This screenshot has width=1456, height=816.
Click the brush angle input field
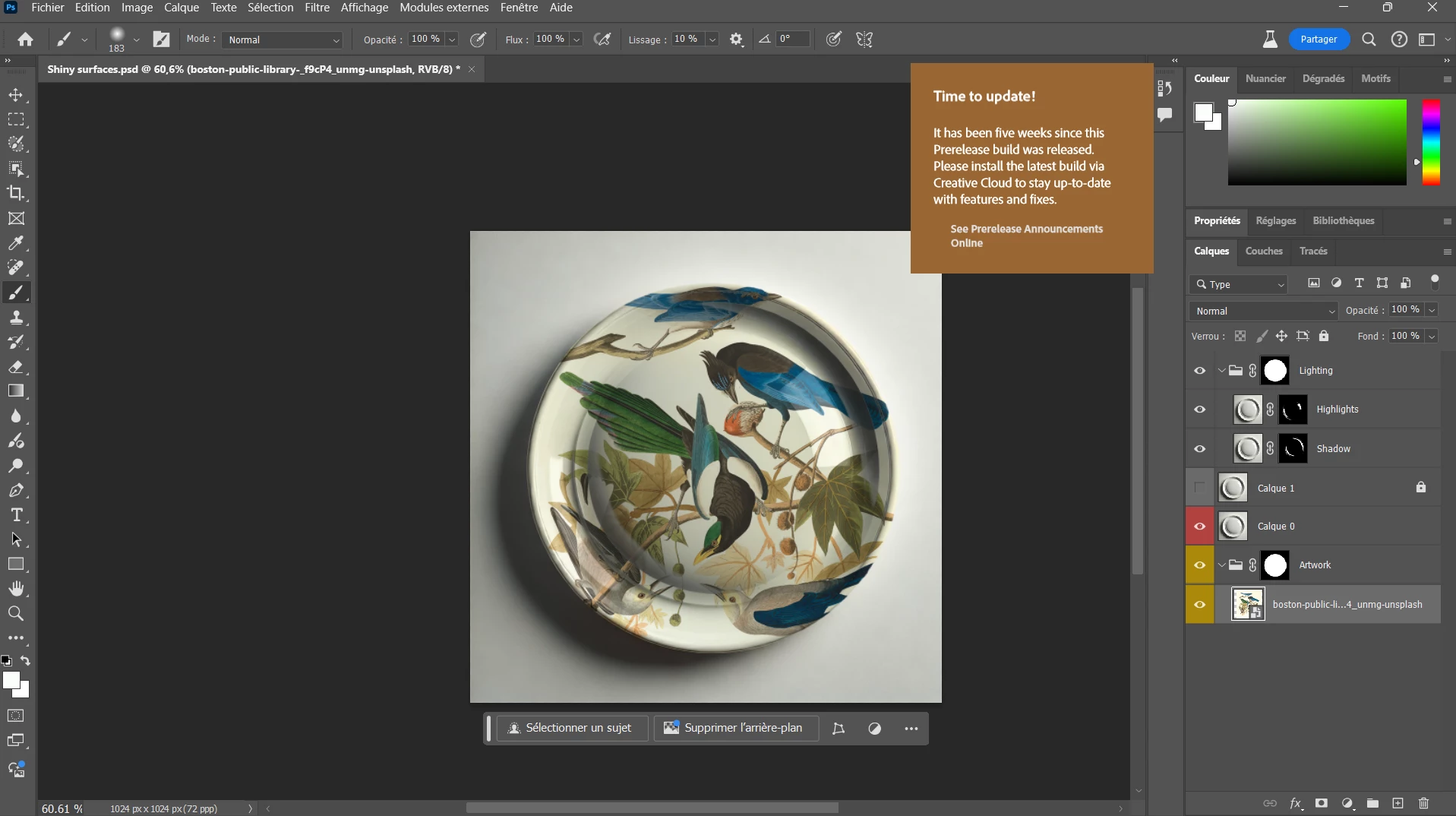coord(792,40)
